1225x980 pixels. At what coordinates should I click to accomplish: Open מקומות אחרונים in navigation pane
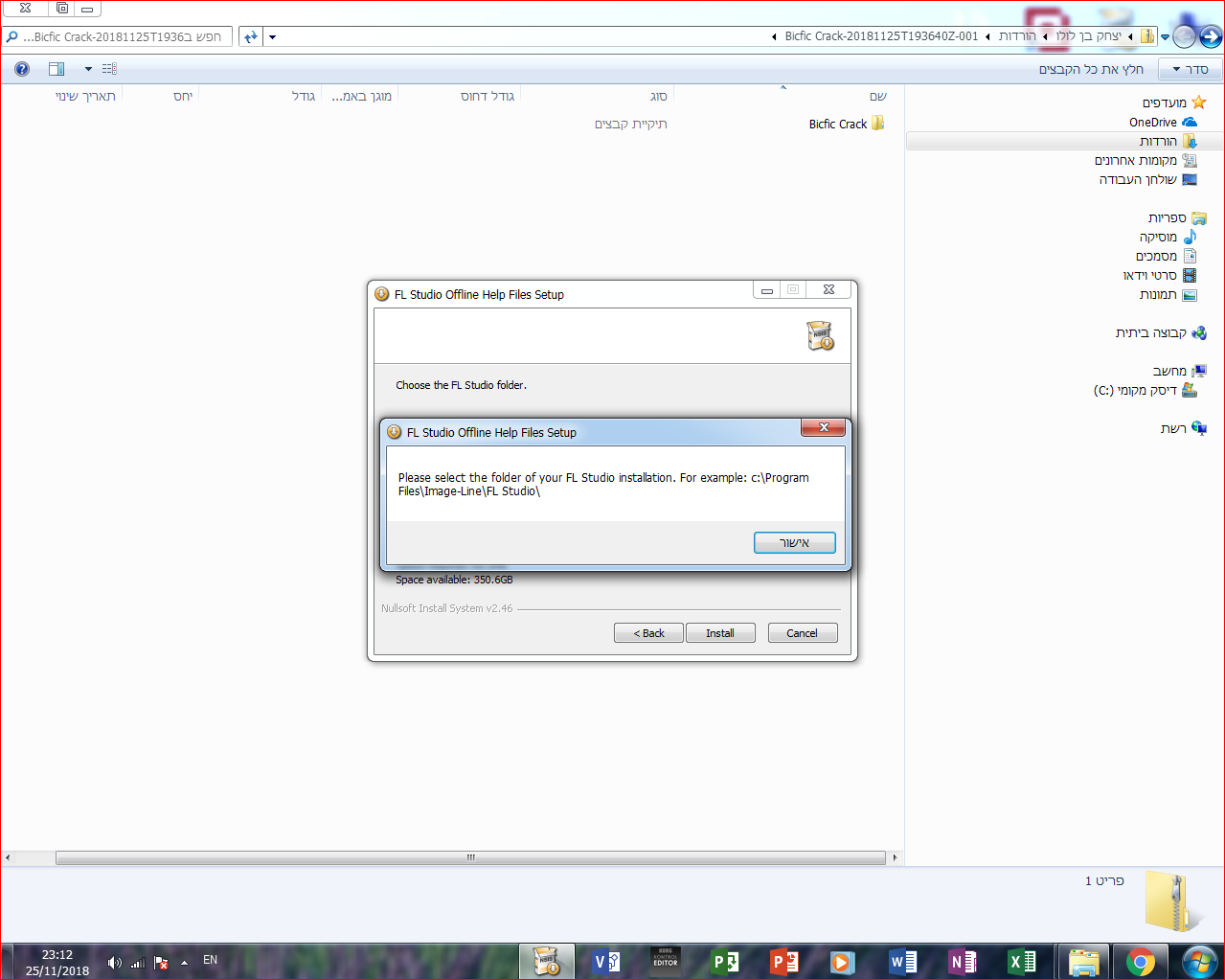pos(1146,160)
